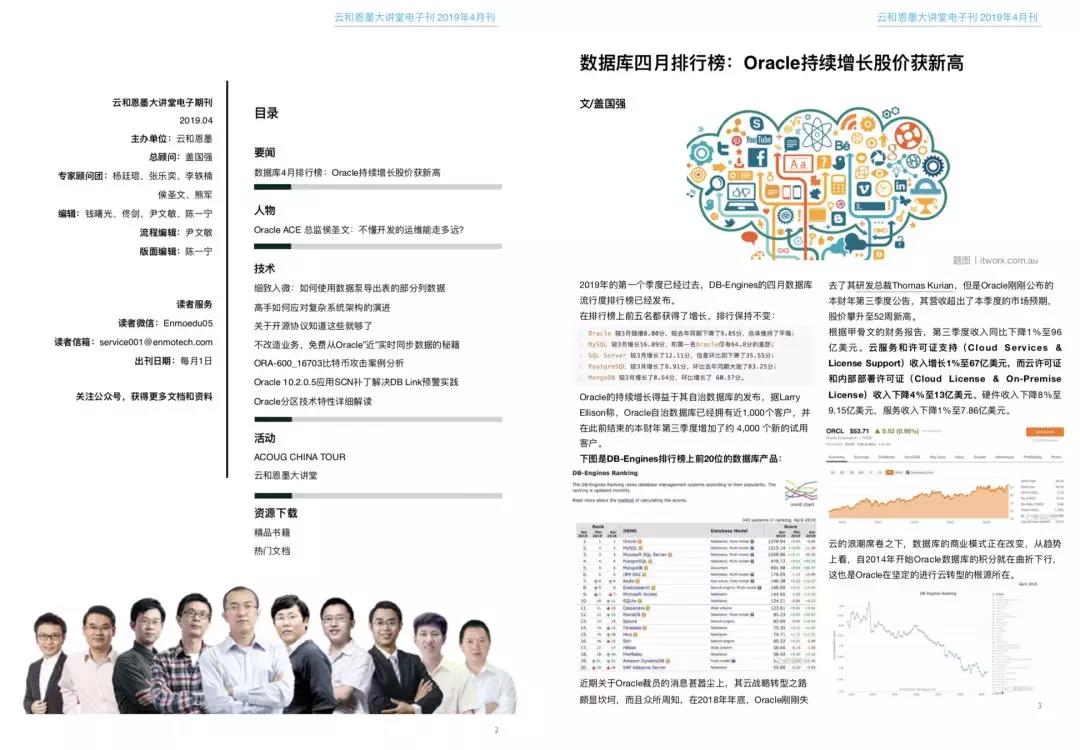Viewport: 1080px width, 750px height.
Task: Click the image credit itworx.com.au
Action: [1008, 260]
